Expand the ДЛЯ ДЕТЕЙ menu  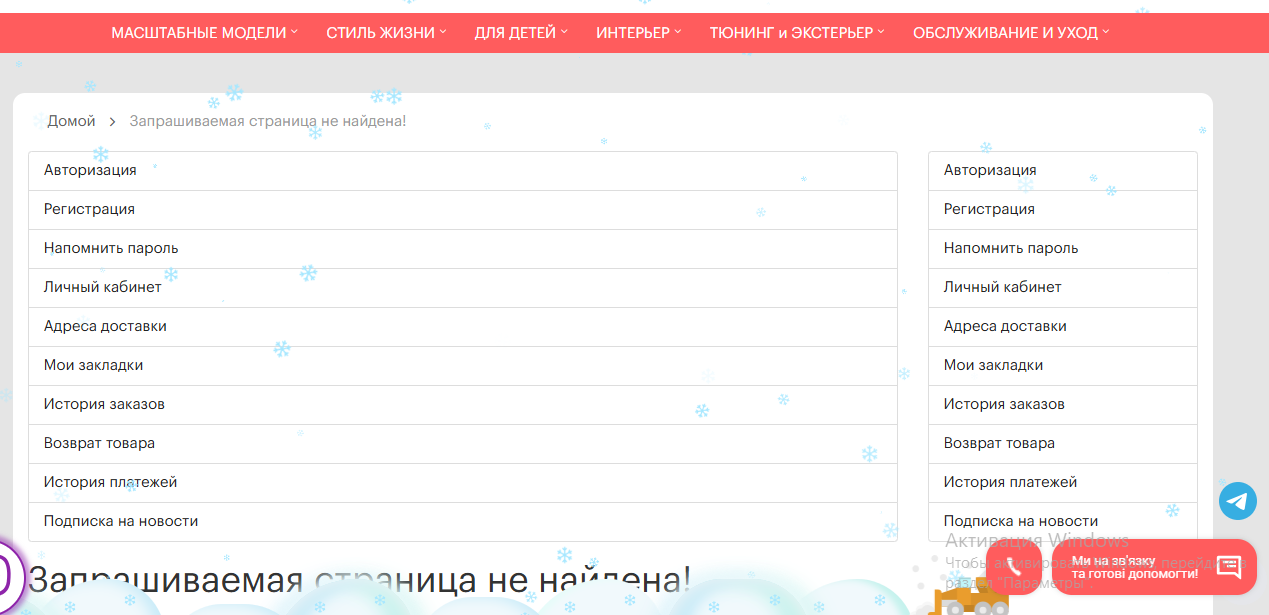[x=521, y=32]
